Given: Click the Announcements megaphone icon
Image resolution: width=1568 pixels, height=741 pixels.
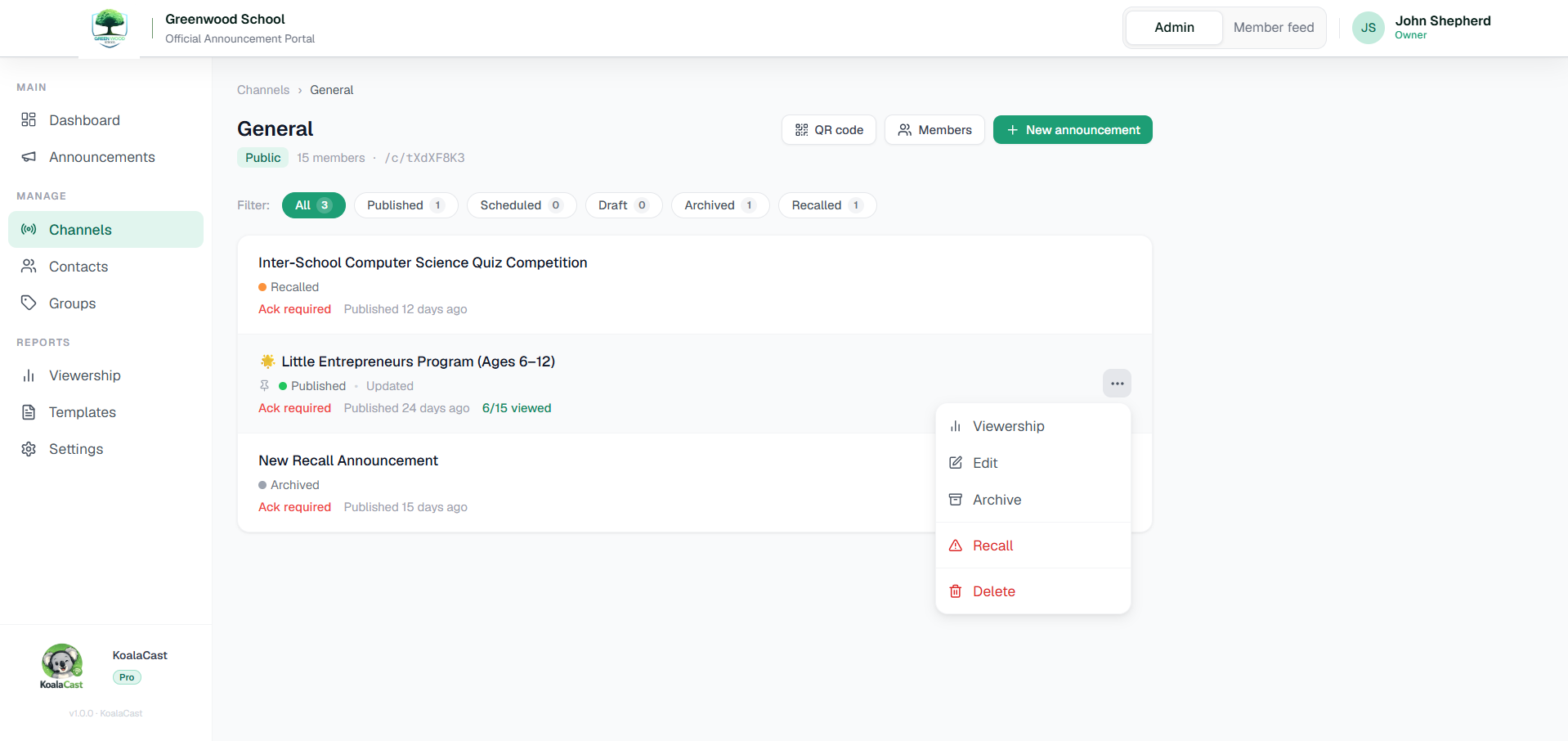Looking at the screenshot, I should point(29,157).
